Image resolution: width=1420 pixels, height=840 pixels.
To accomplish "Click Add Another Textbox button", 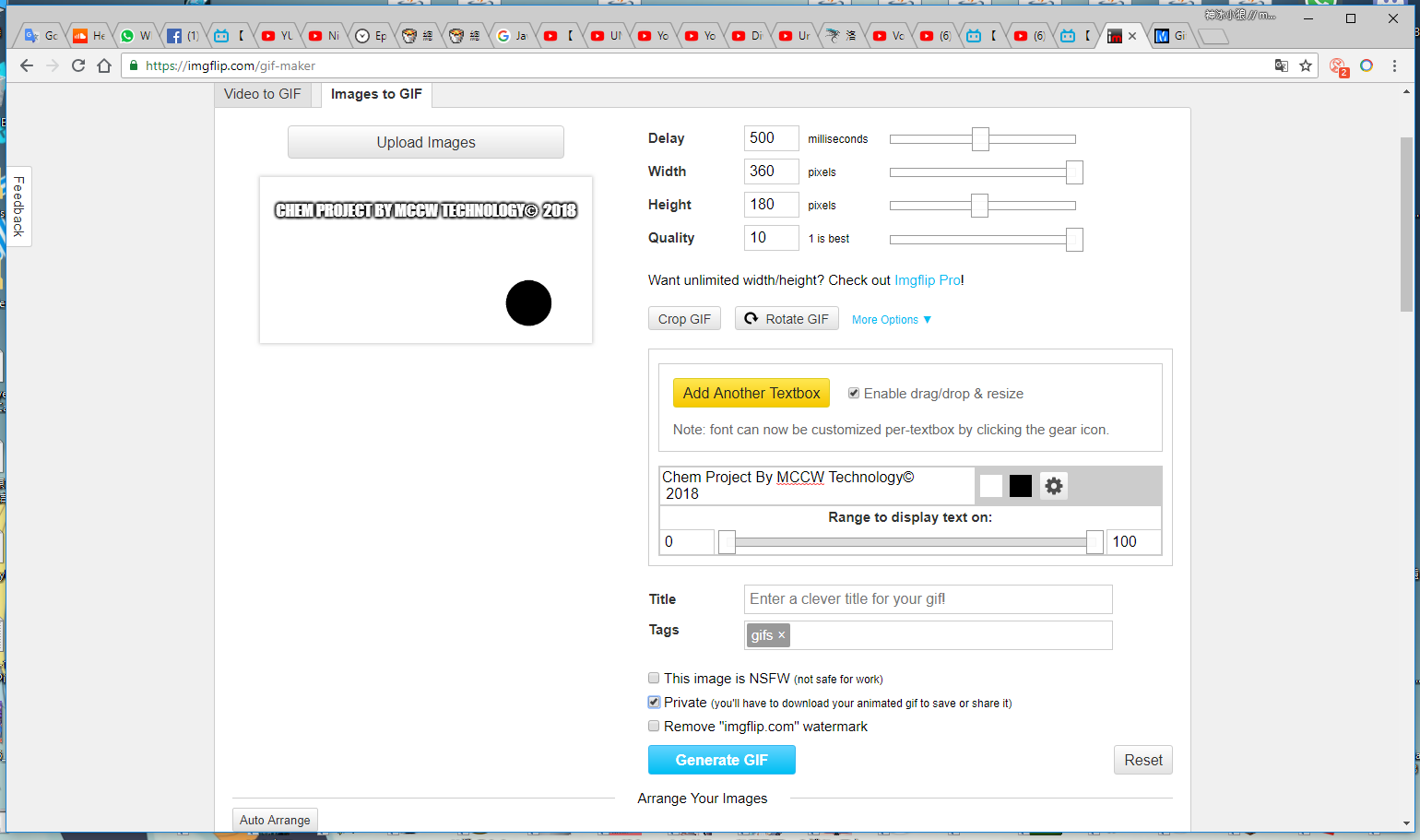I will coord(751,393).
